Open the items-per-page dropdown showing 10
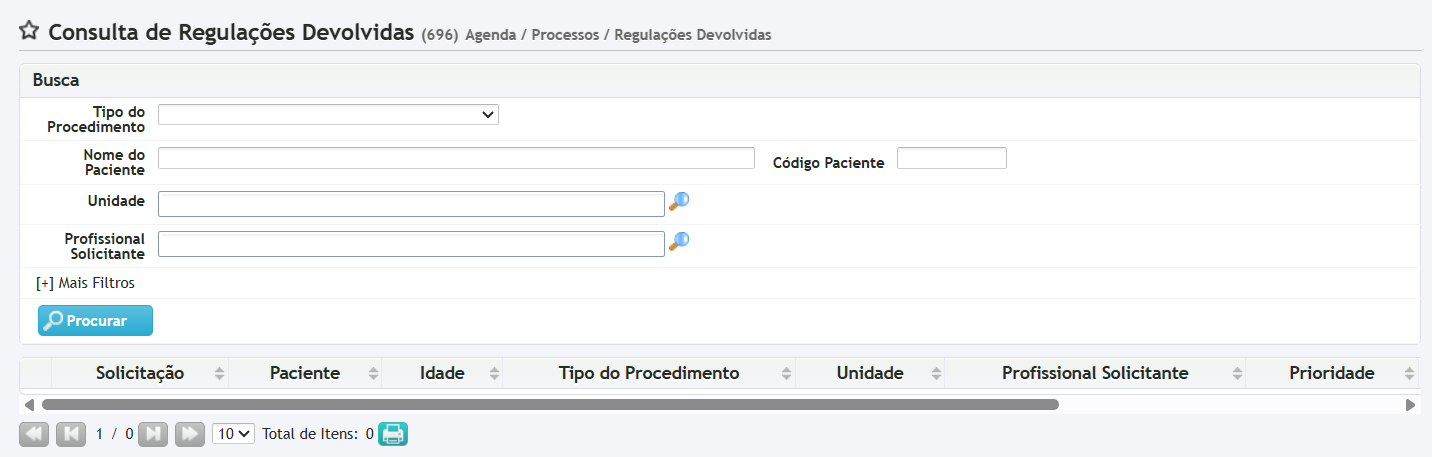 233,434
